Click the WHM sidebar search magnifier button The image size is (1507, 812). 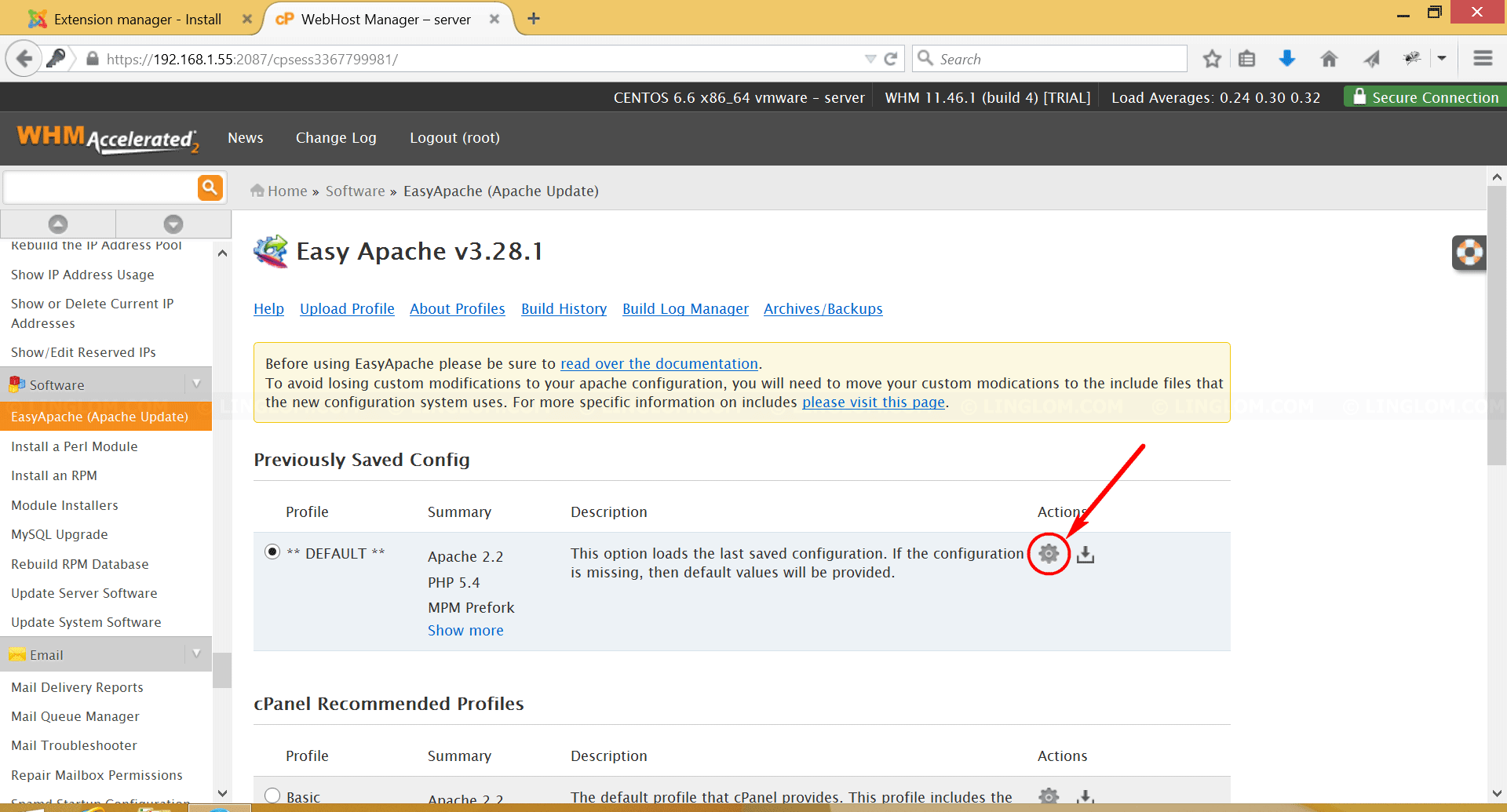[210, 188]
